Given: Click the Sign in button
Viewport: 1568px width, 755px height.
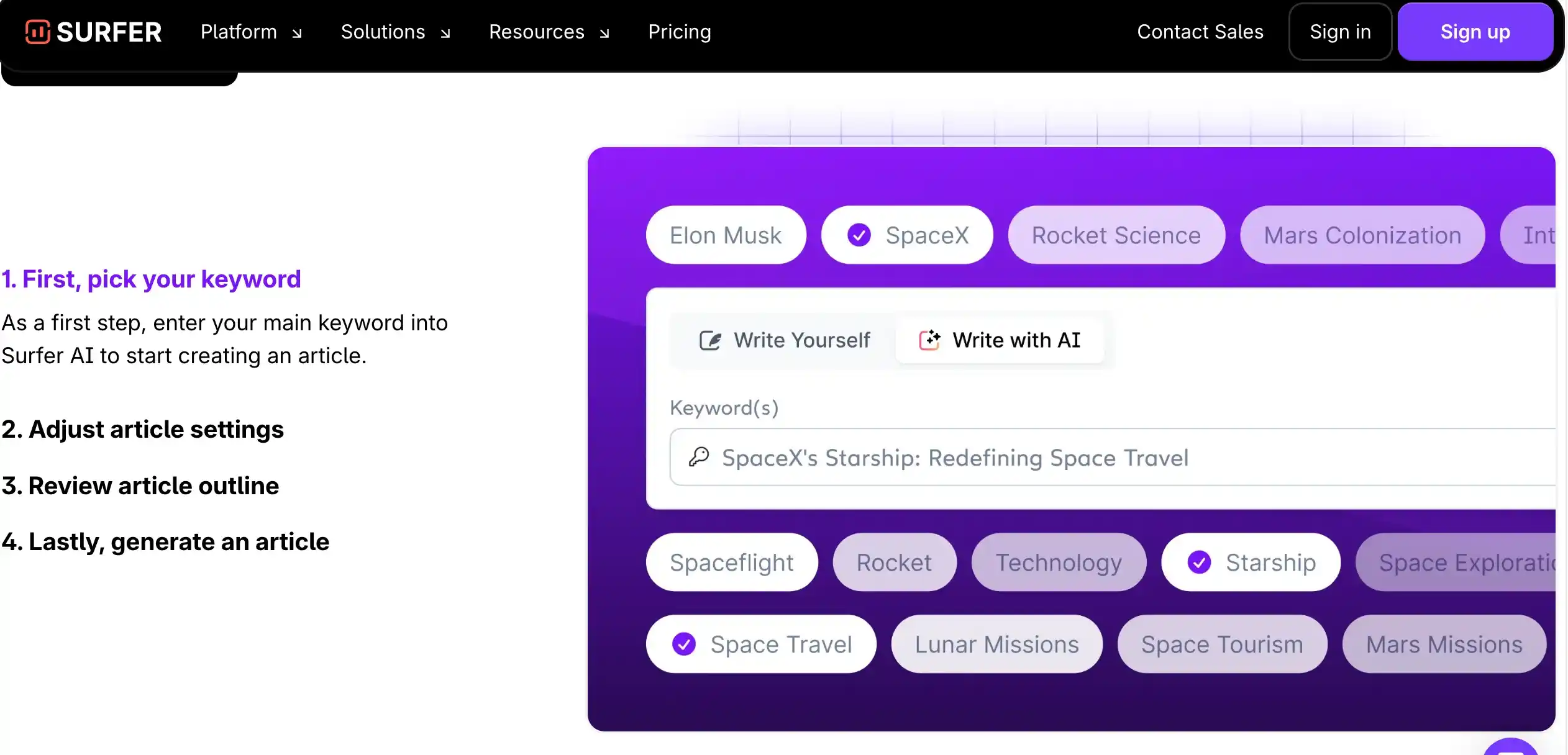Looking at the screenshot, I should pos(1340,32).
